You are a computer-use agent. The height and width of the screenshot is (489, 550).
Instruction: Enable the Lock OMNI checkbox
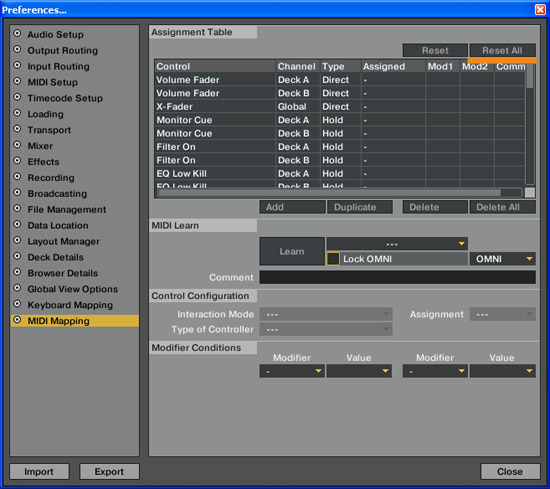pyautogui.click(x=333, y=259)
